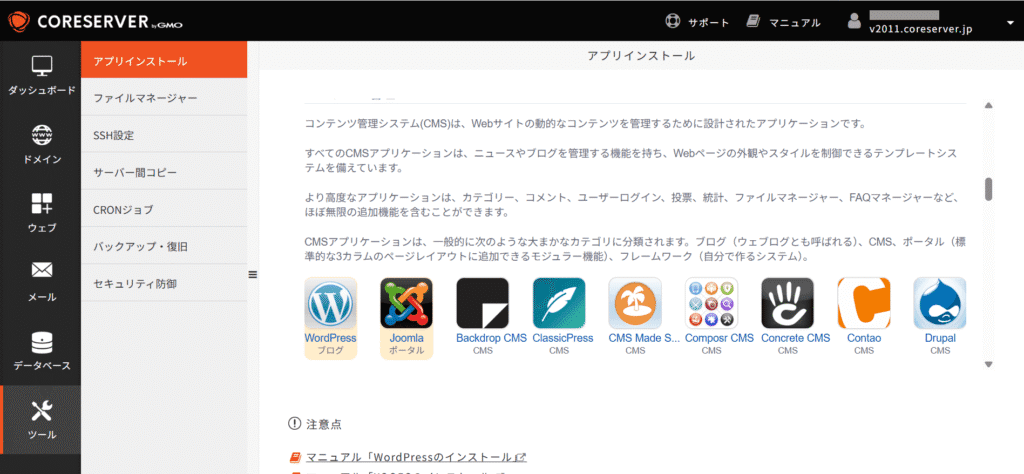Viewport: 1024px width, 474px height.
Task: Click the CMS Made S... text label
Action: (645, 338)
